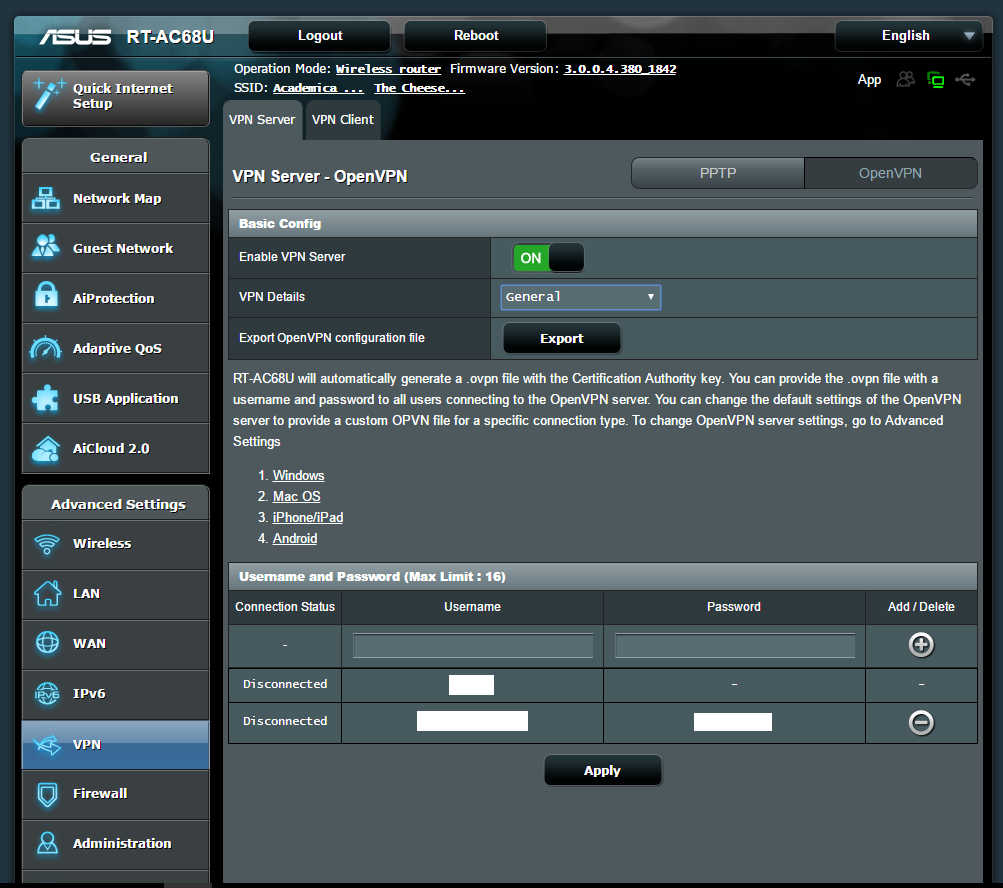
Task: Click the ASUS logo
Action: point(75,36)
